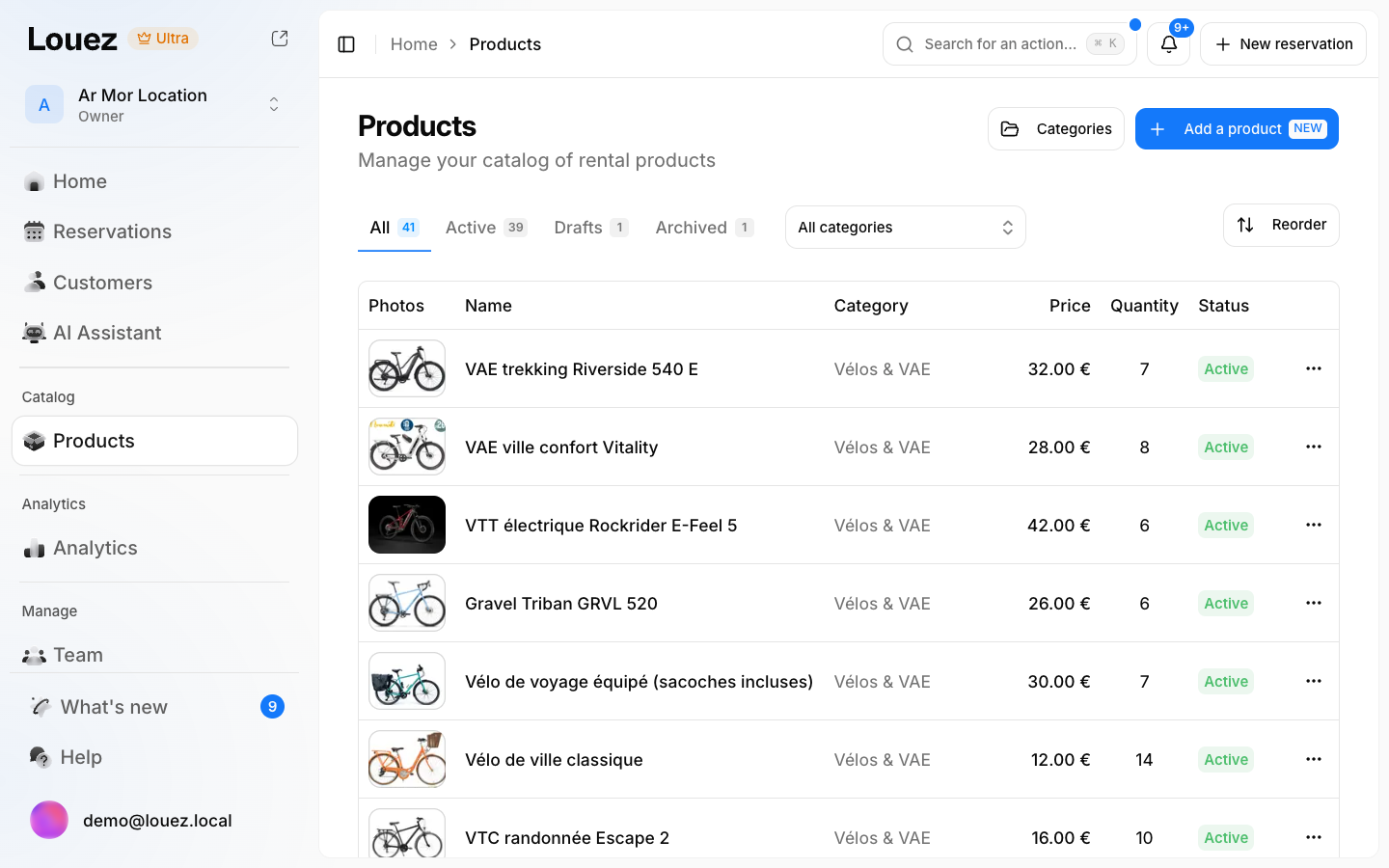Click the New reservation button
Screen dimensions: 1389x868
[x=1283, y=44]
